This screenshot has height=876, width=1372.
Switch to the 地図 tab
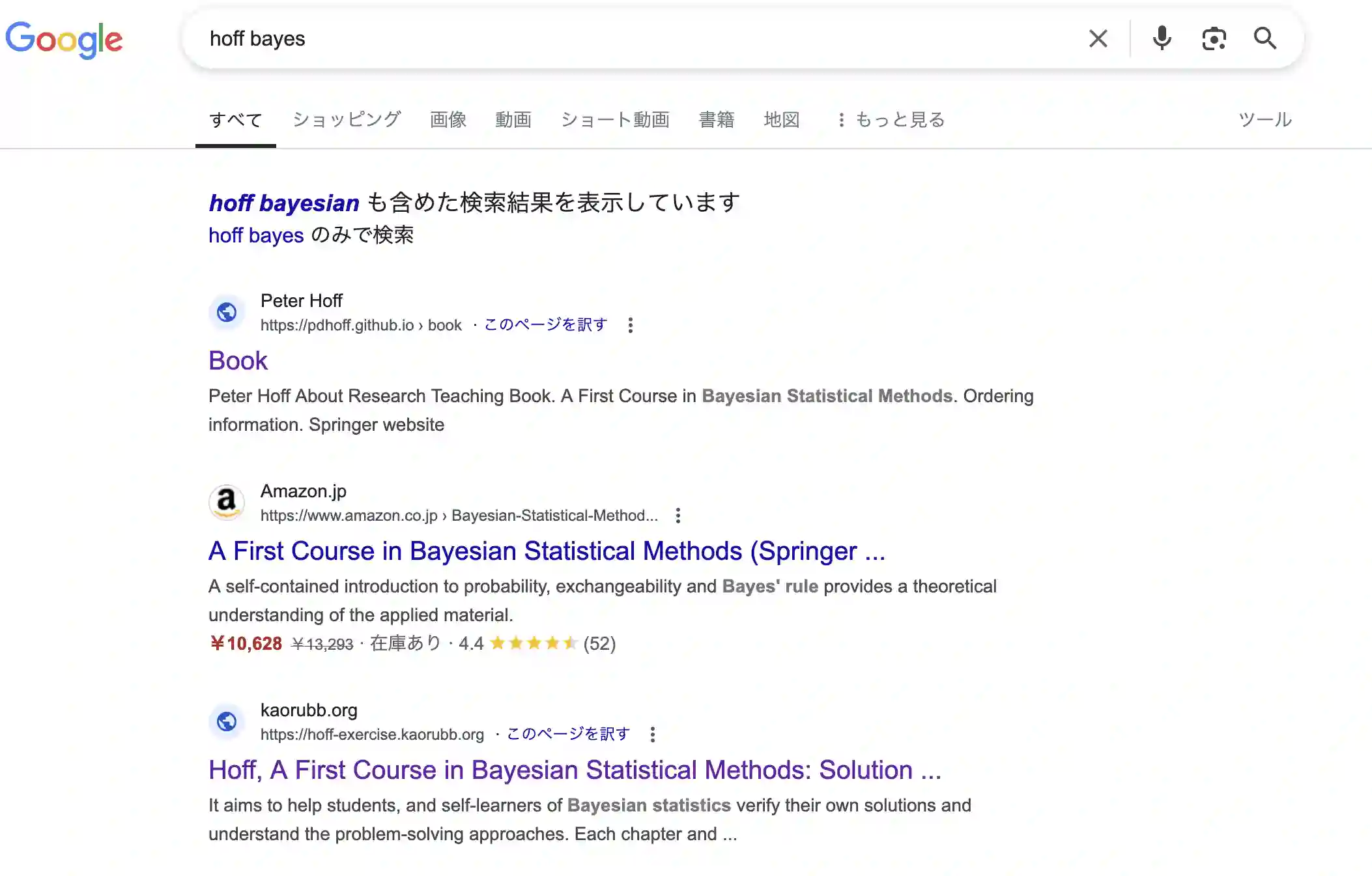pos(782,120)
